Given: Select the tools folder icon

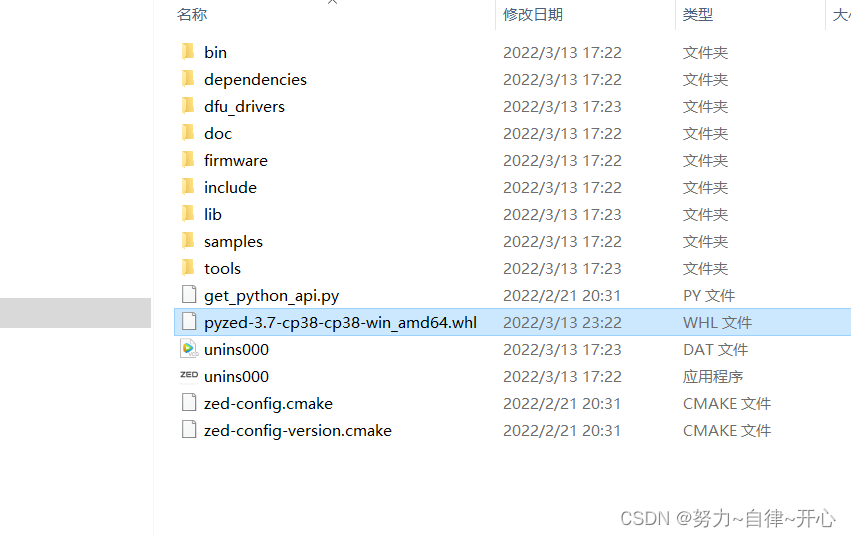Looking at the screenshot, I should [188, 268].
